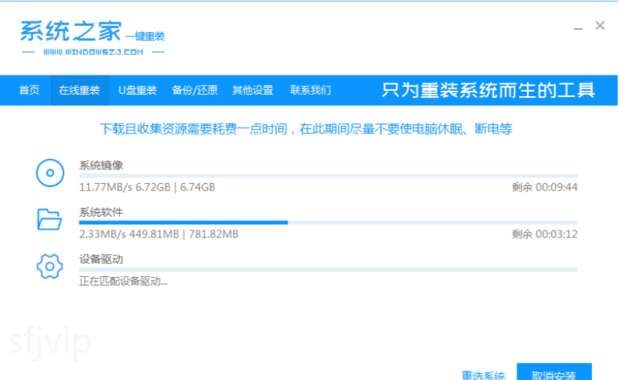This screenshot has width=620, height=380.
Task: Open the 备份/还原 tab
Action: click(195, 90)
